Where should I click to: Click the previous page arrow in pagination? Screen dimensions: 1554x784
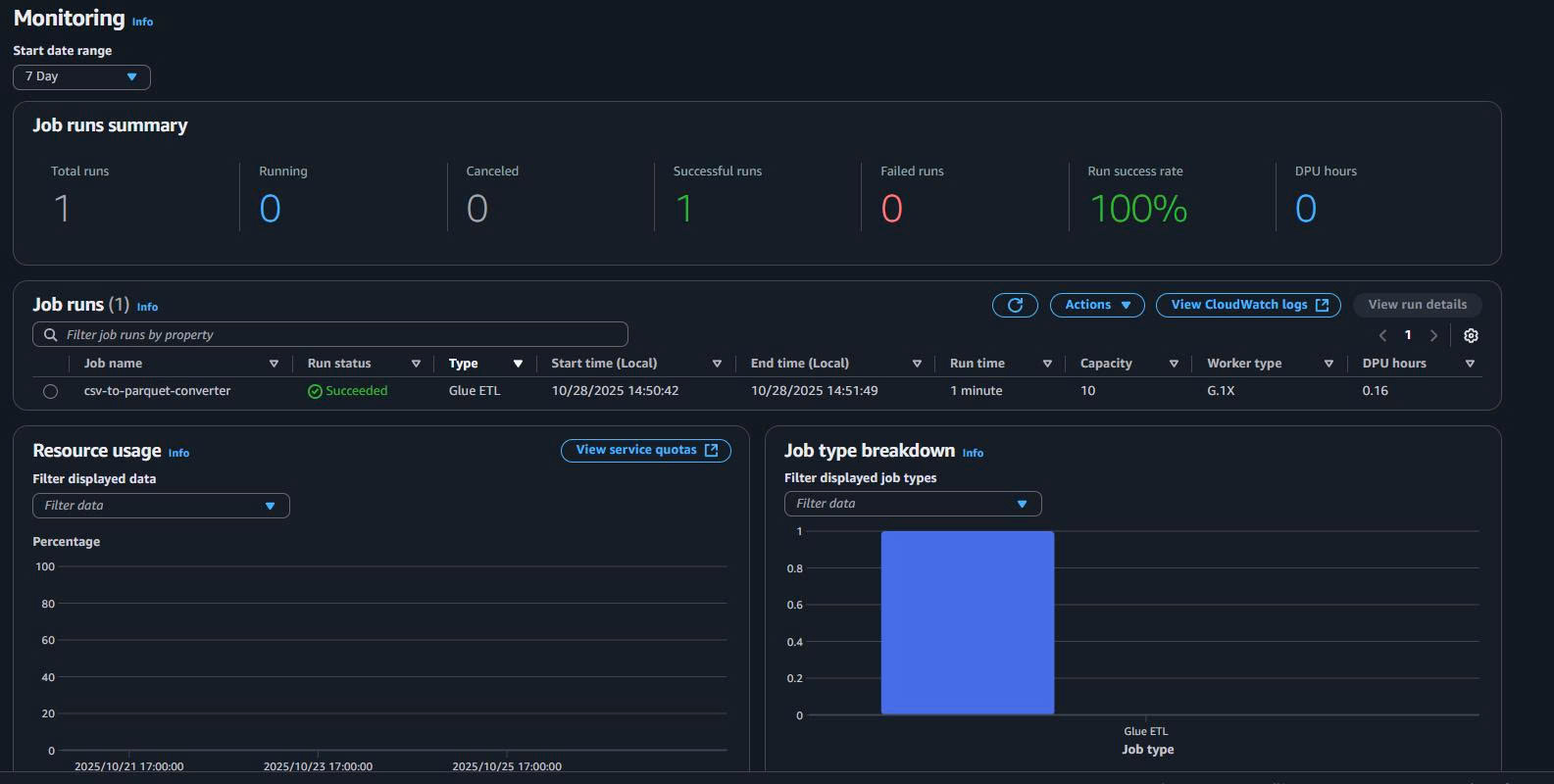coord(1382,335)
